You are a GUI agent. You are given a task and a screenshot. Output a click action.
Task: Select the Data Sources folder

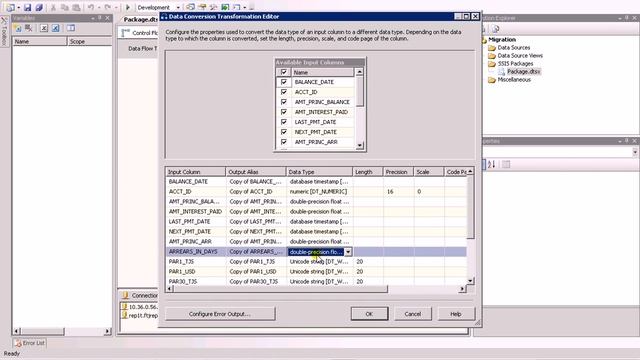point(513,48)
